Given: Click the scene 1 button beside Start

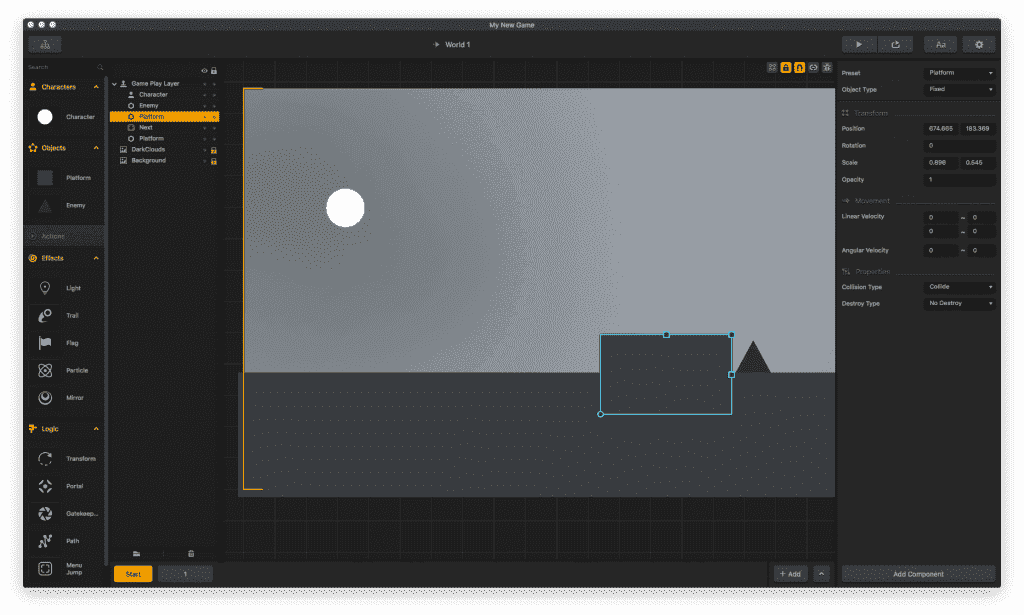Looking at the screenshot, I should coord(185,574).
